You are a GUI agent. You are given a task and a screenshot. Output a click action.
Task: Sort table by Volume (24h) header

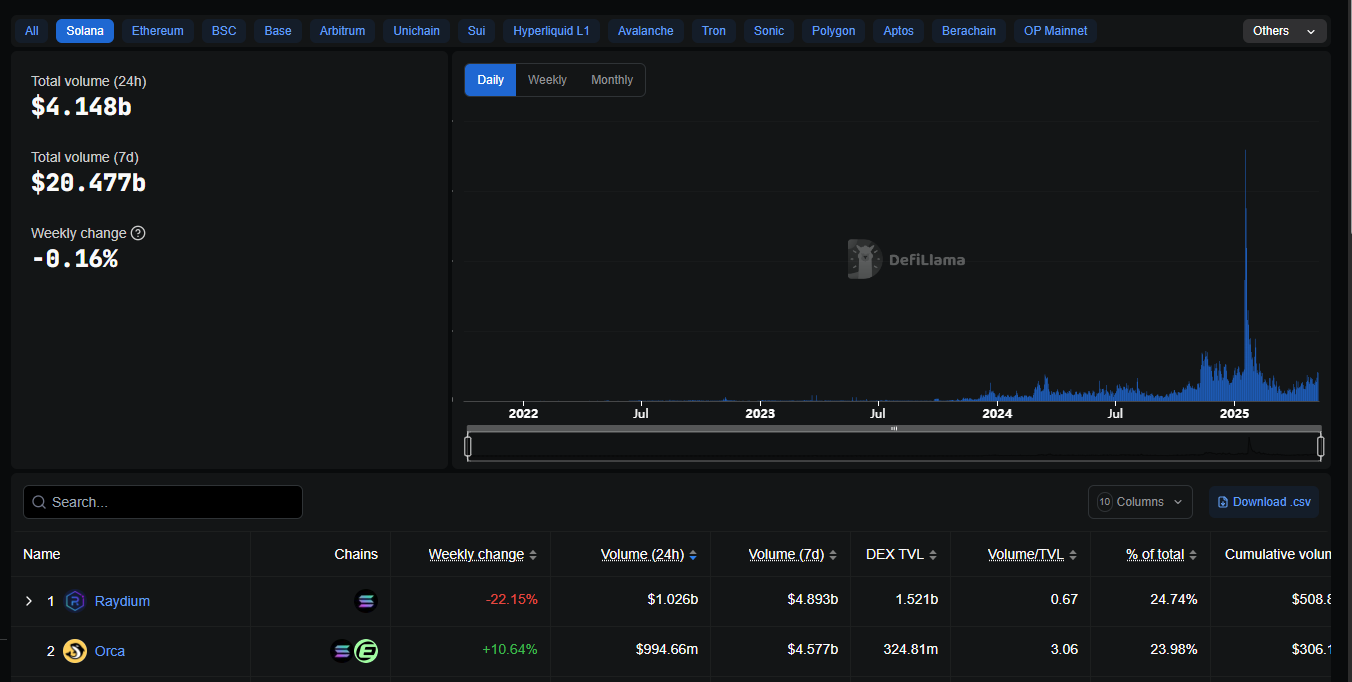click(x=642, y=554)
